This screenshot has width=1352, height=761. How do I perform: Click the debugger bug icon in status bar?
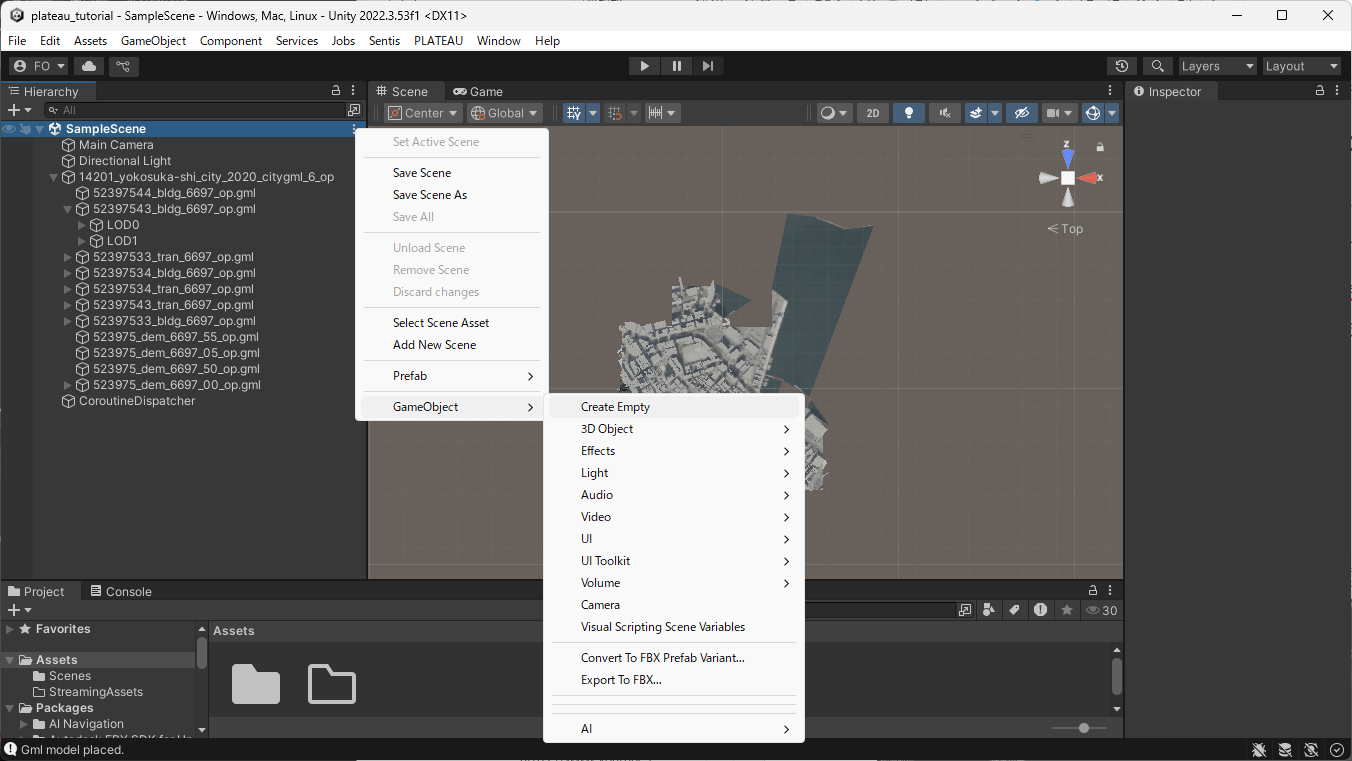coord(1261,750)
